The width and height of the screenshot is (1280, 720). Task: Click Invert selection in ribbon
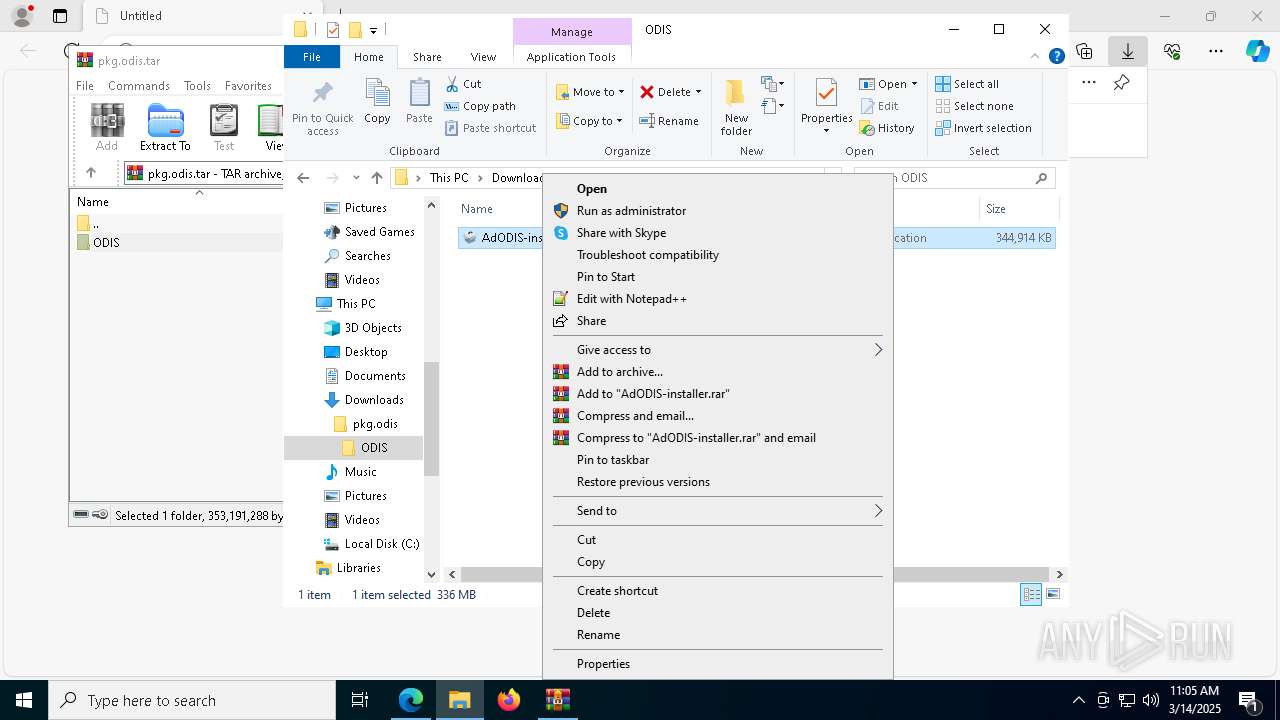(983, 128)
